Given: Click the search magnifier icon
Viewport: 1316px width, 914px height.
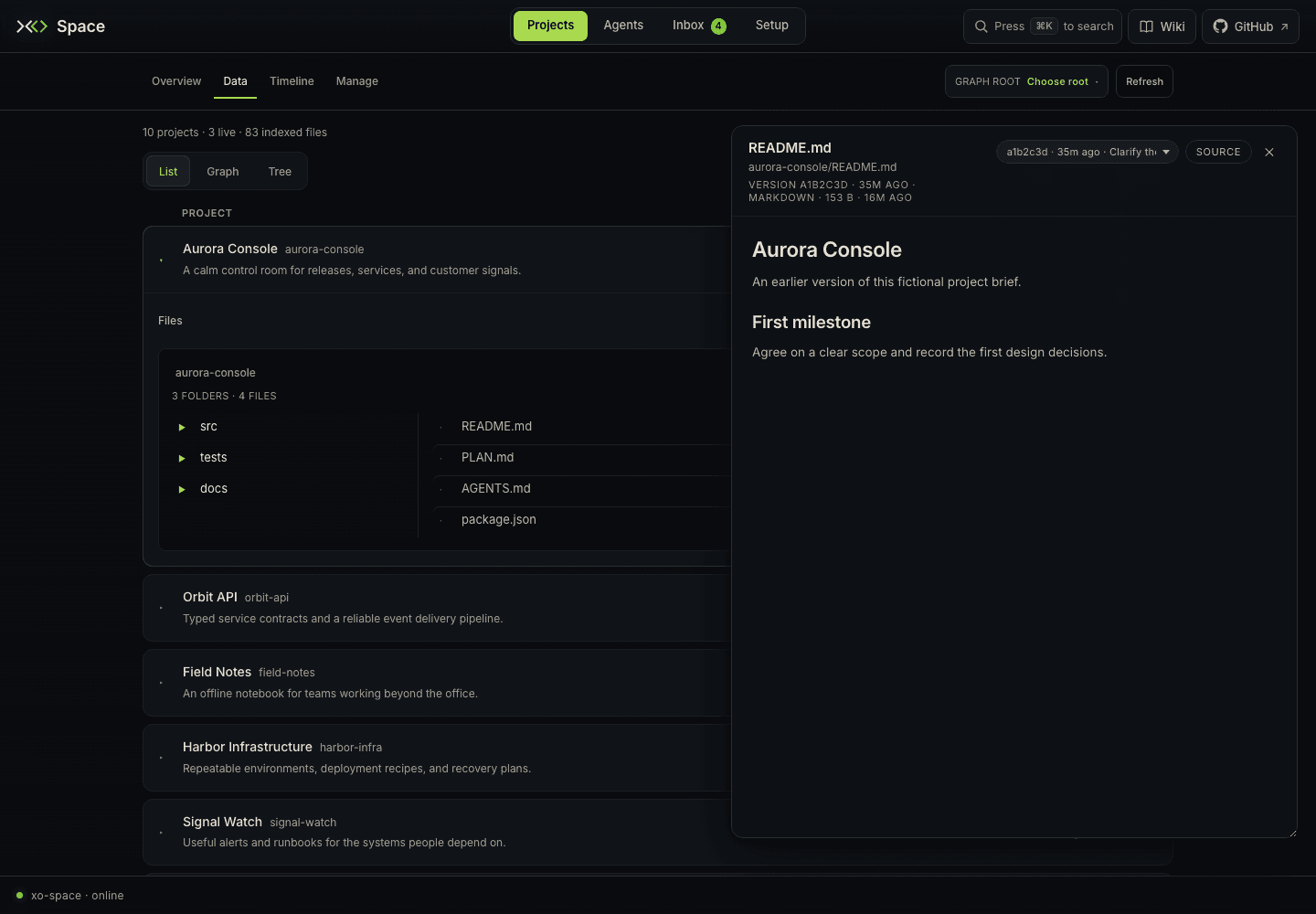Looking at the screenshot, I should point(981,27).
